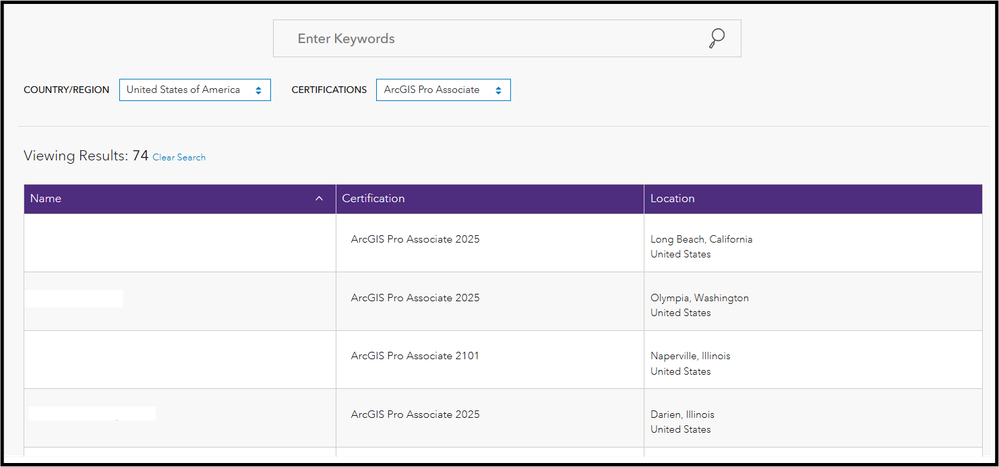
Task: Open the Certifications dropdown
Action: point(443,90)
